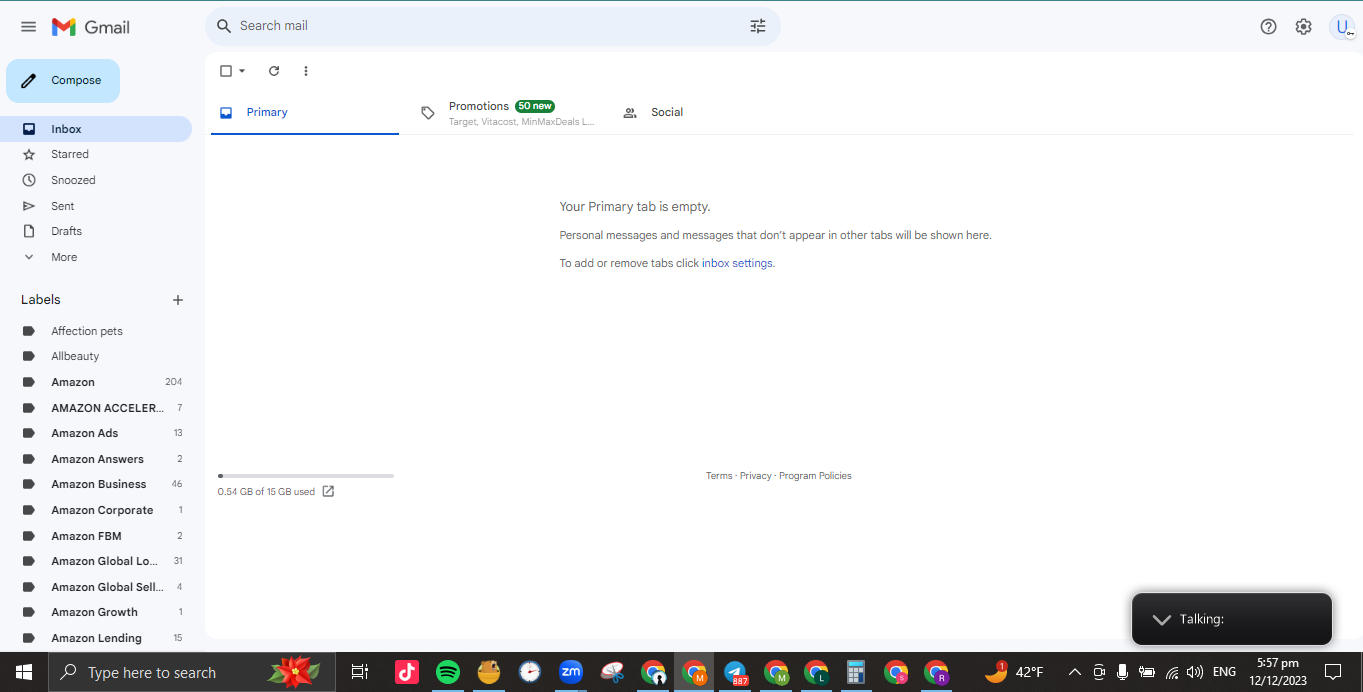Image resolution: width=1363 pixels, height=692 pixels.
Task: Open the Calculator taskbar icon
Action: tap(855, 672)
